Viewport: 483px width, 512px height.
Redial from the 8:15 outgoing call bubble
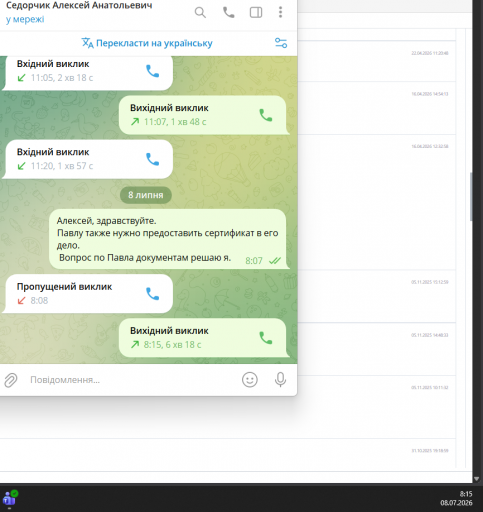266,338
